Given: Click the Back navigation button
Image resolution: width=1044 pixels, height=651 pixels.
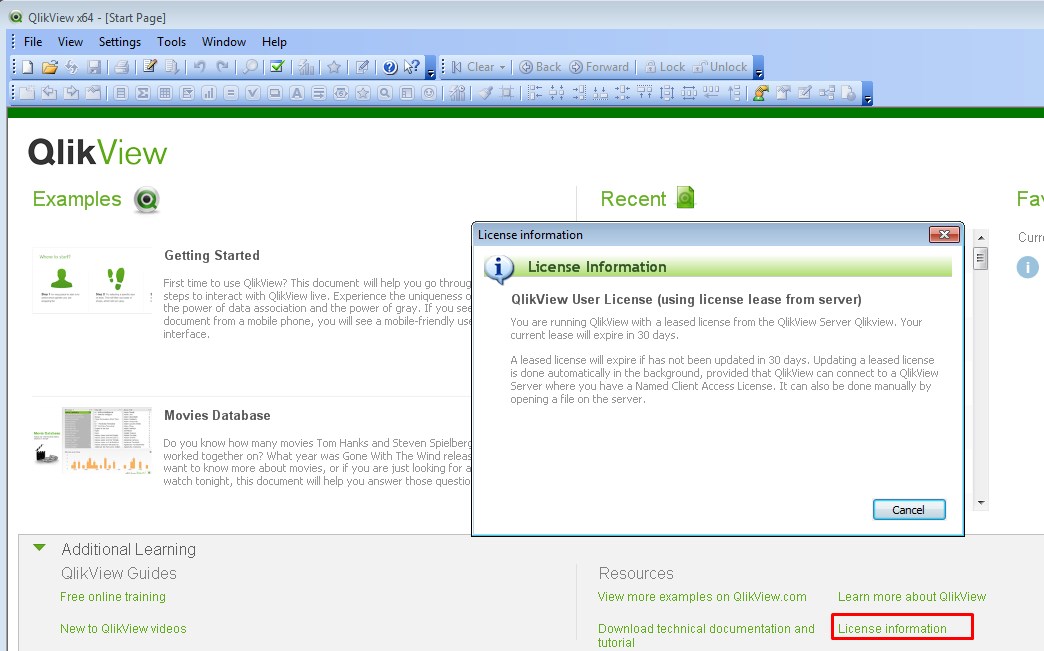Looking at the screenshot, I should [x=540, y=67].
